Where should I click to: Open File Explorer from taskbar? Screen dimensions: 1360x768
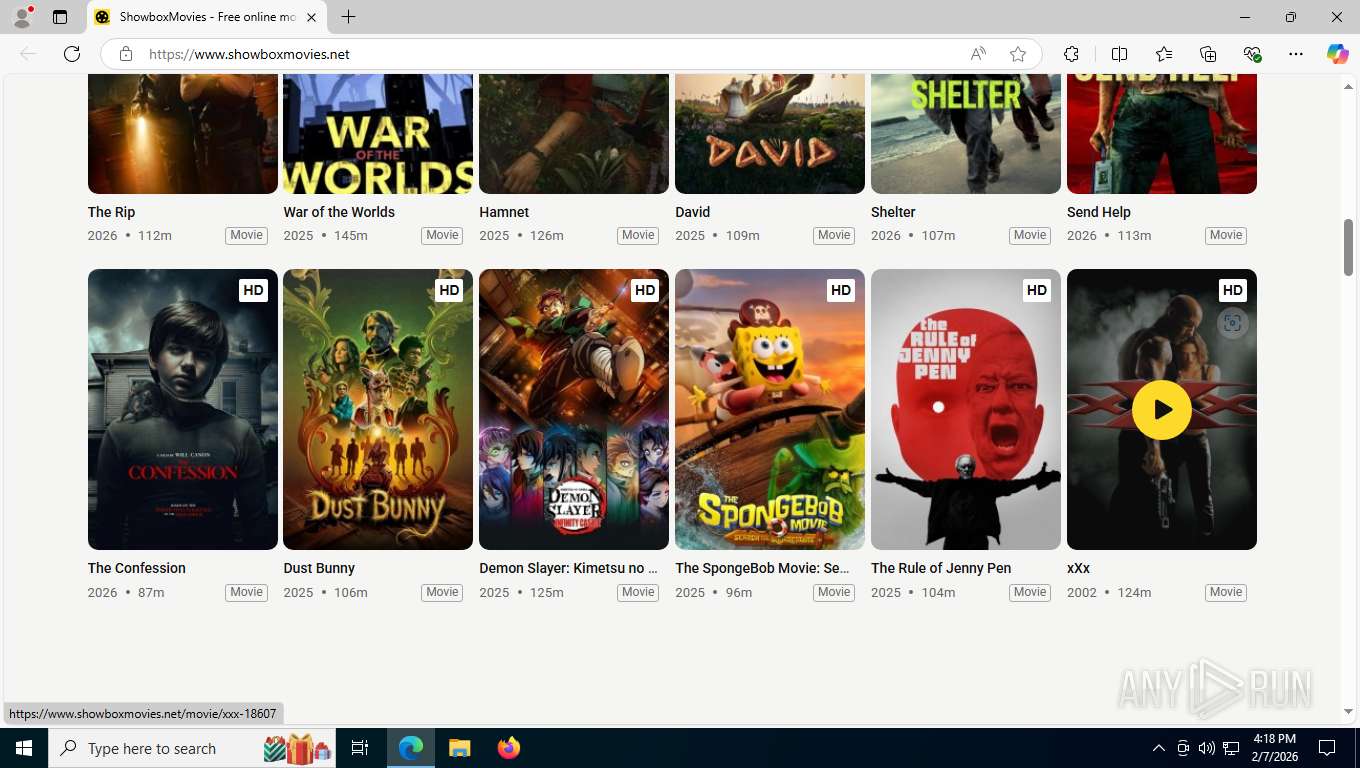[x=460, y=748]
